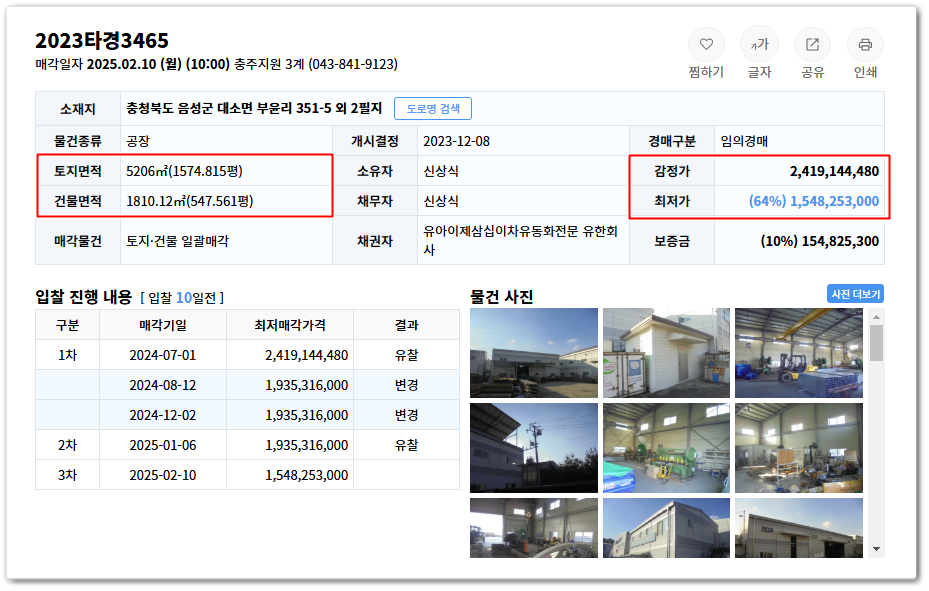Image resolution: width=929 pixels, height=591 pixels.
Task: Click the photo scrollbar up arrow
Action: click(x=877, y=317)
